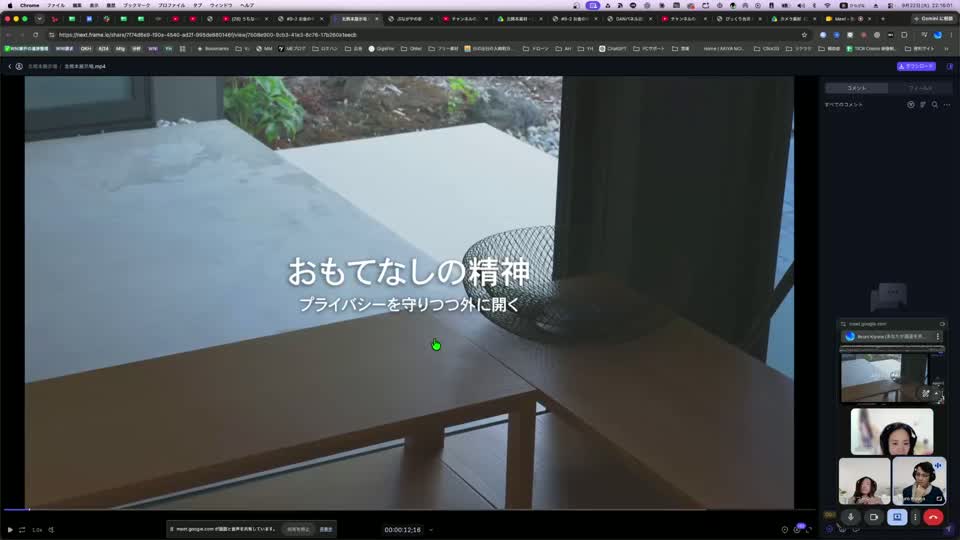Click the woman with headset video tile
This screenshot has height=540, width=960.
pyautogui.click(x=892, y=432)
